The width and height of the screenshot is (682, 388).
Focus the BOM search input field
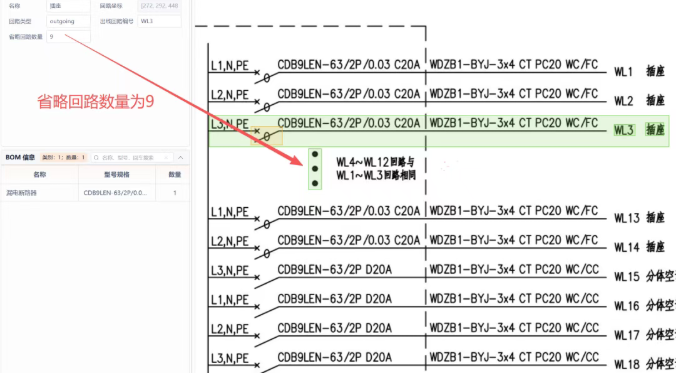coord(132,157)
